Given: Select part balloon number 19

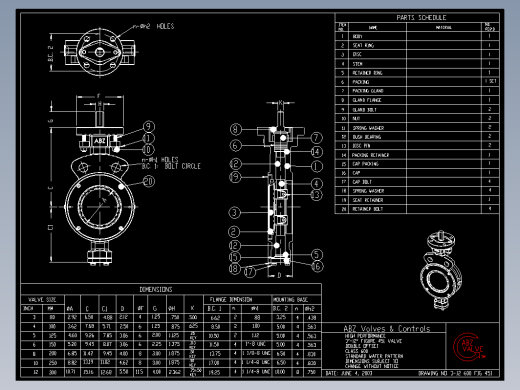Looking at the screenshot, I should click(235, 177).
